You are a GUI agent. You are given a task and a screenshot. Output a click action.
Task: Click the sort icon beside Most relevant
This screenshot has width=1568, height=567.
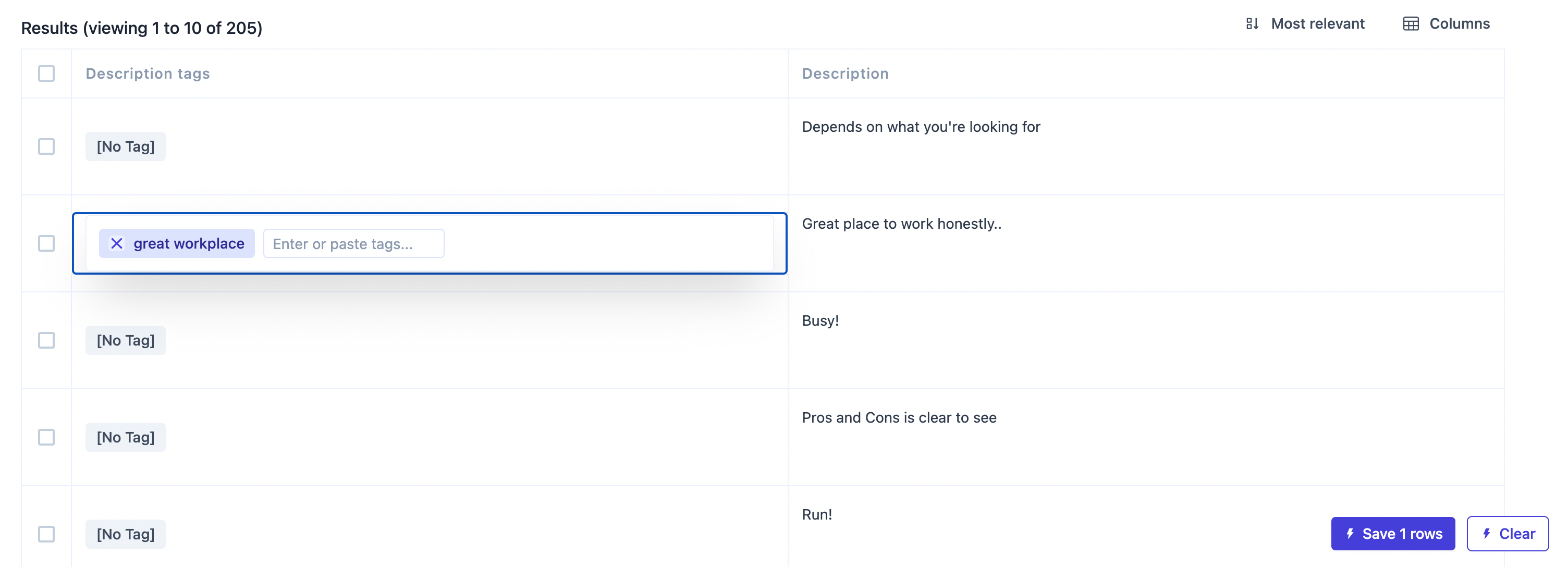(1252, 24)
